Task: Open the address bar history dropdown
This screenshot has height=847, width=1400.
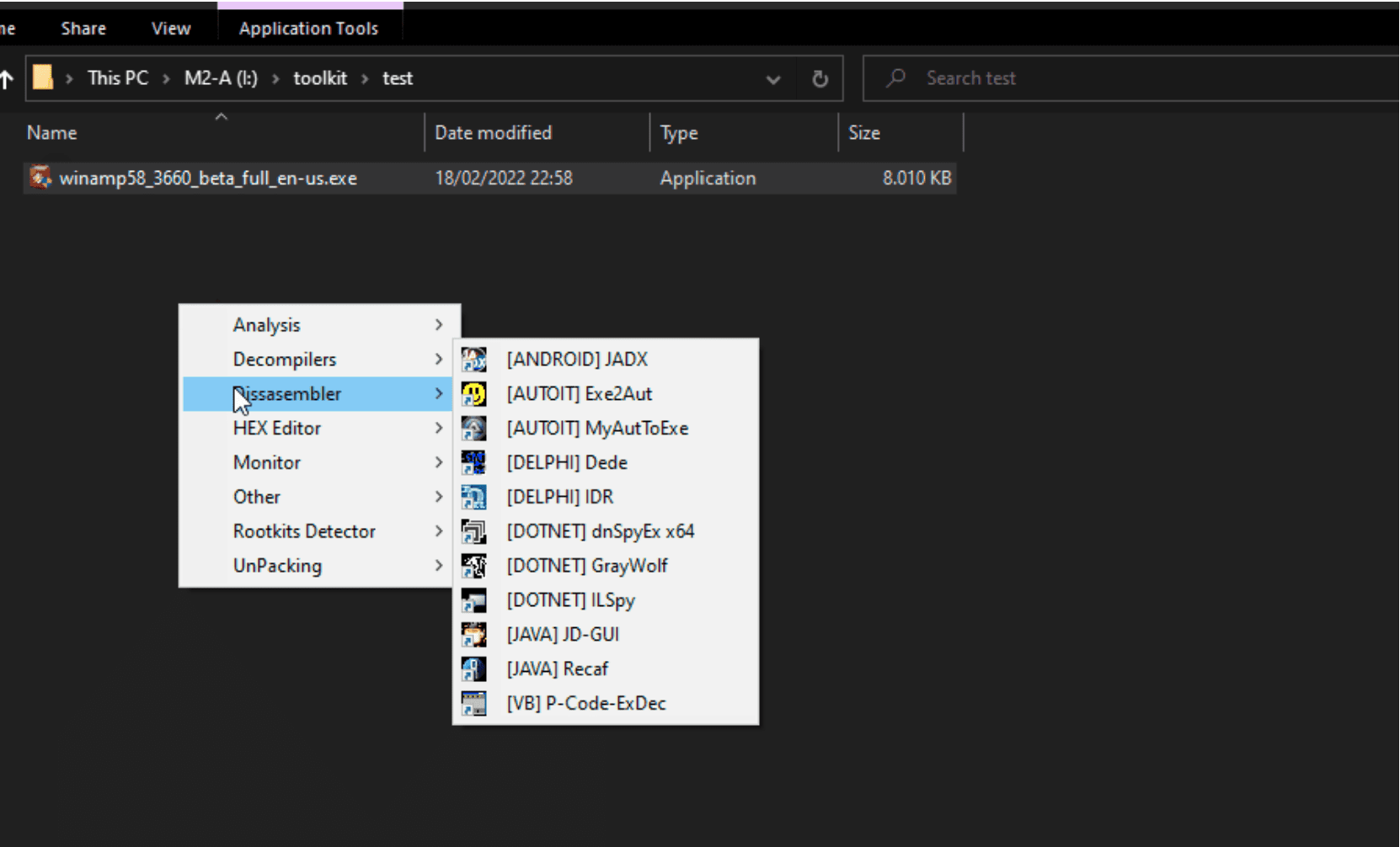Action: click(773, 79)
